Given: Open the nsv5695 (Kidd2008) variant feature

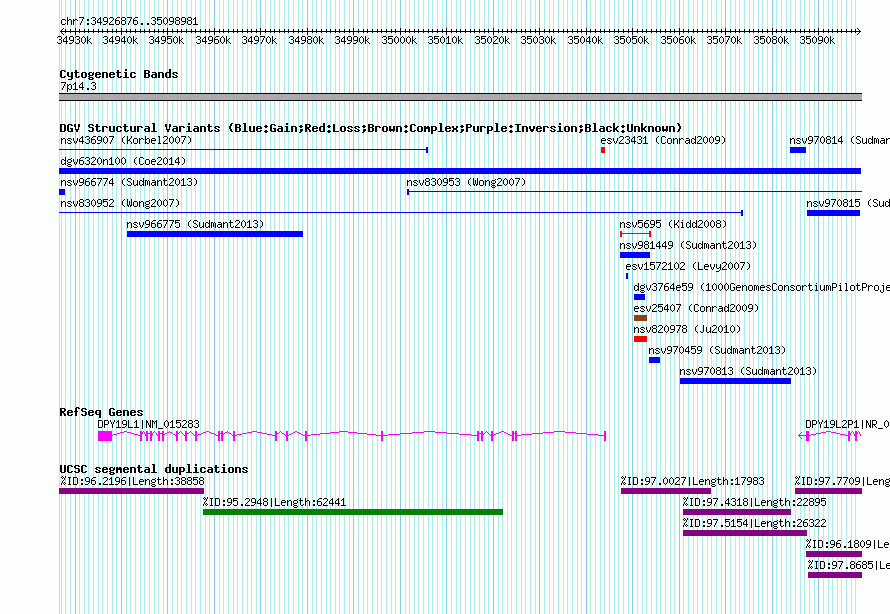Looking at the screenshot, I should 635,234.
